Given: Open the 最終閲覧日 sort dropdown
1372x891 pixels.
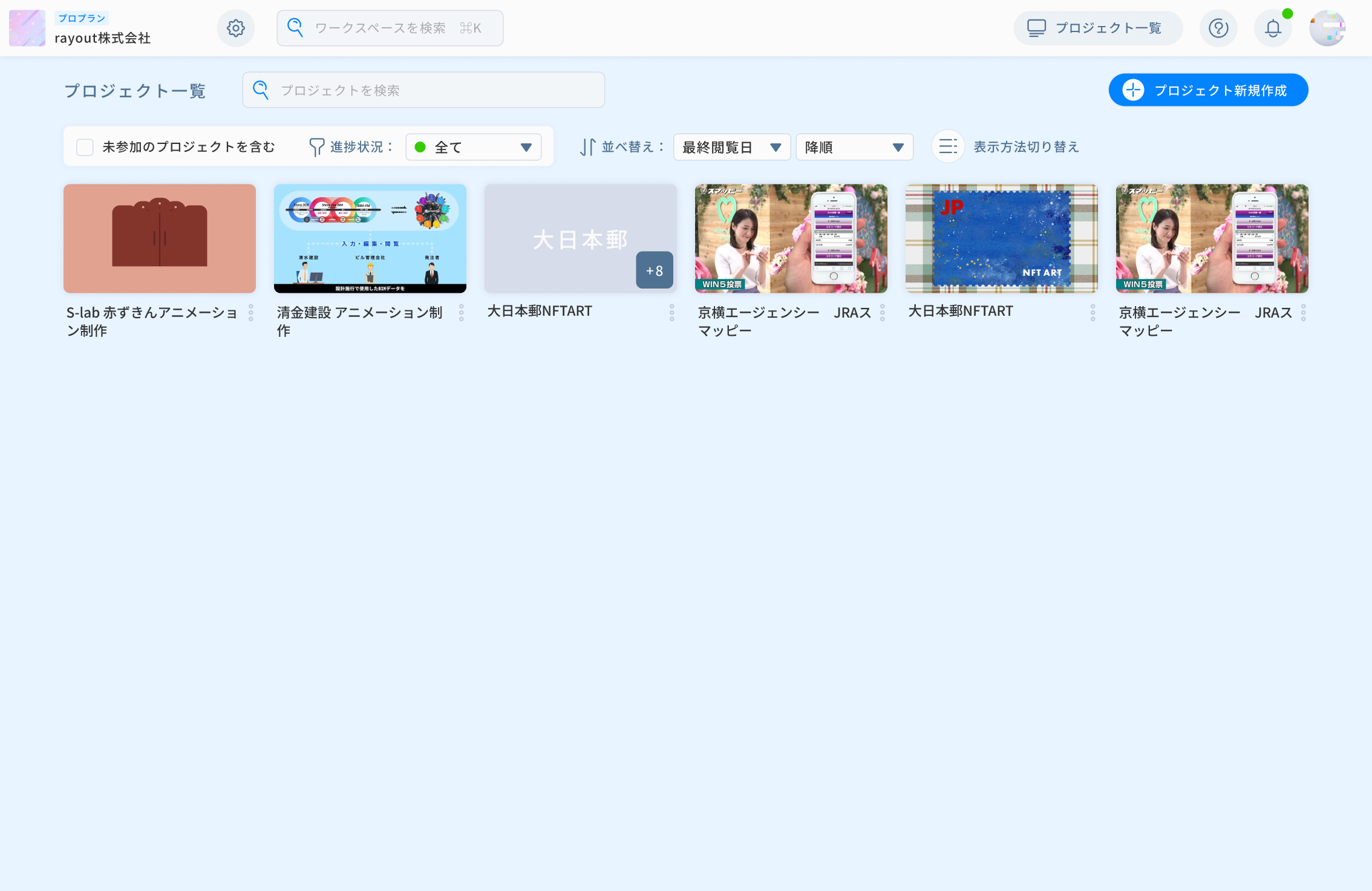Looking at the screenshot, I should click(731, 147).
